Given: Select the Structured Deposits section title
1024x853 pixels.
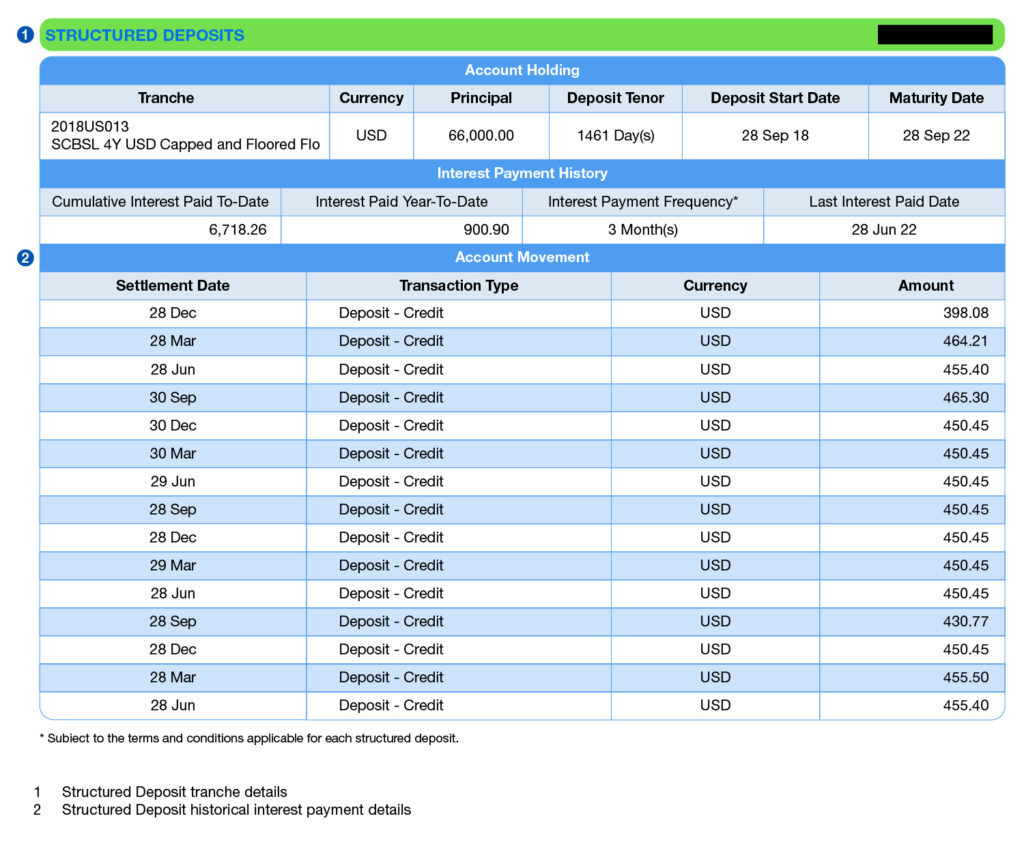Looking at the screenshot, I should click(145, 35).
